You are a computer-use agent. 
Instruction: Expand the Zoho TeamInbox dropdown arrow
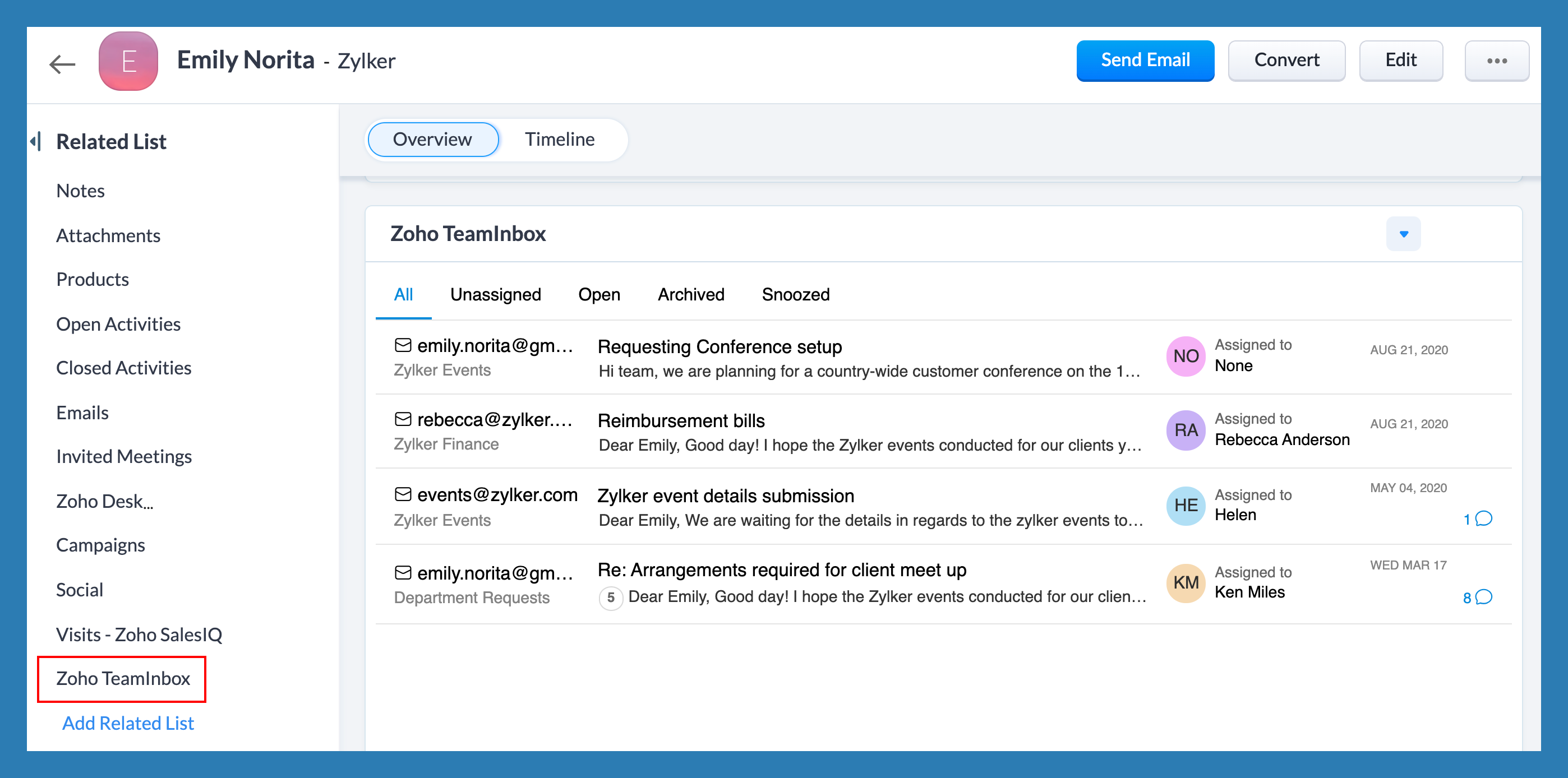(x=1403, y=234)
